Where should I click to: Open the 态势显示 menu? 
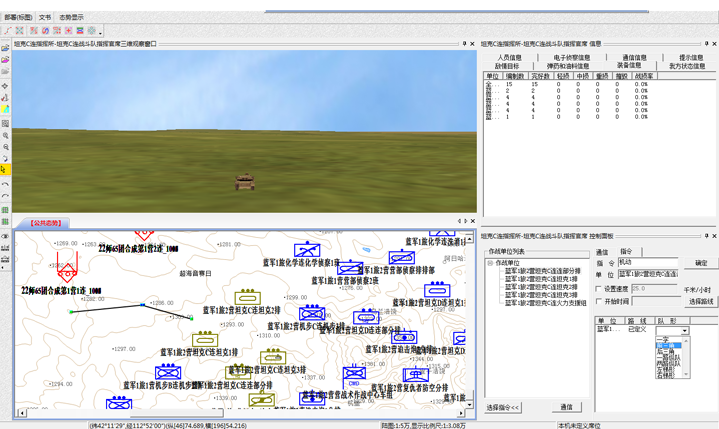pos(71,17)
